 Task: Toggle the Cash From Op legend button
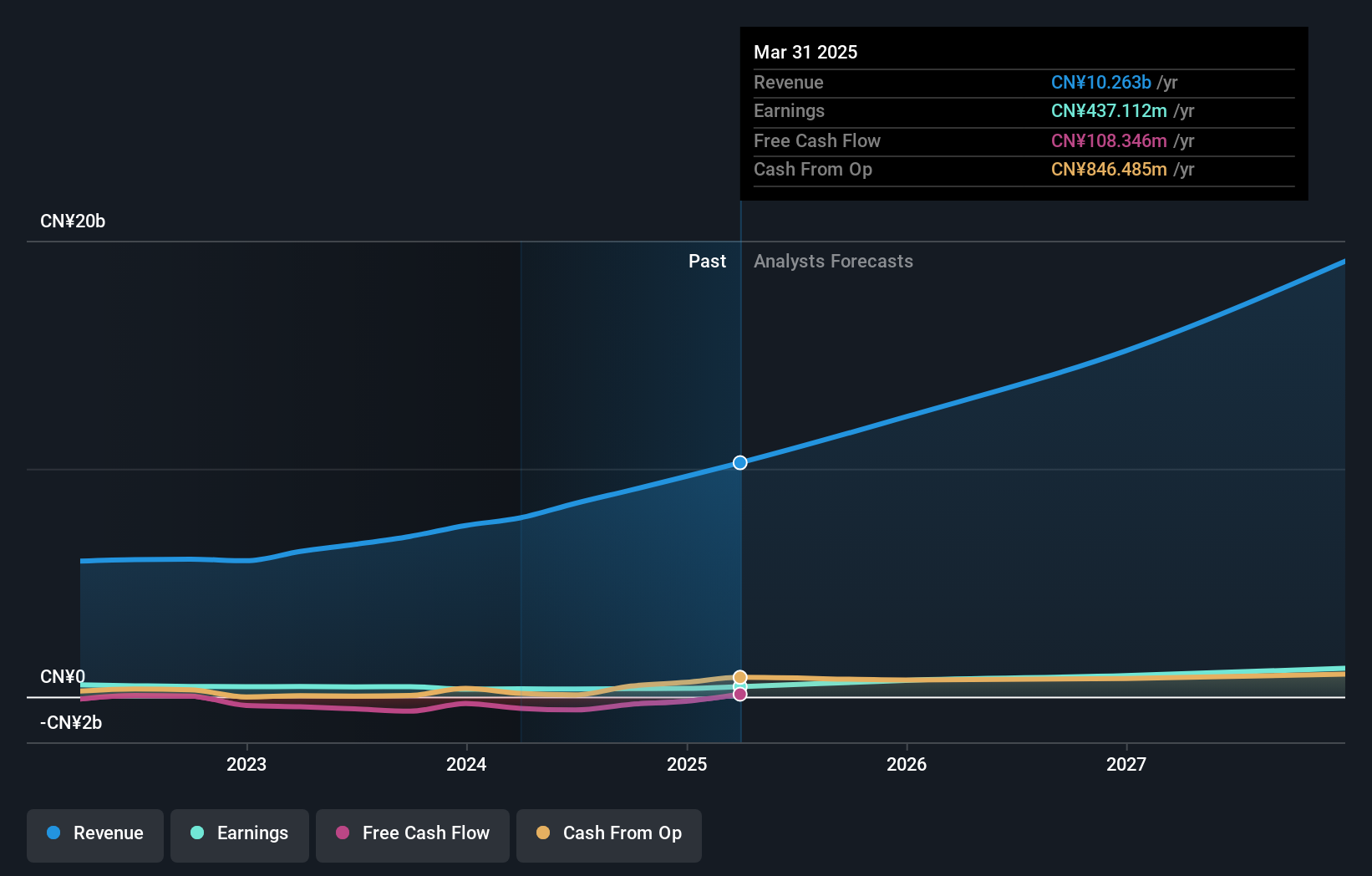pos(609,835)
